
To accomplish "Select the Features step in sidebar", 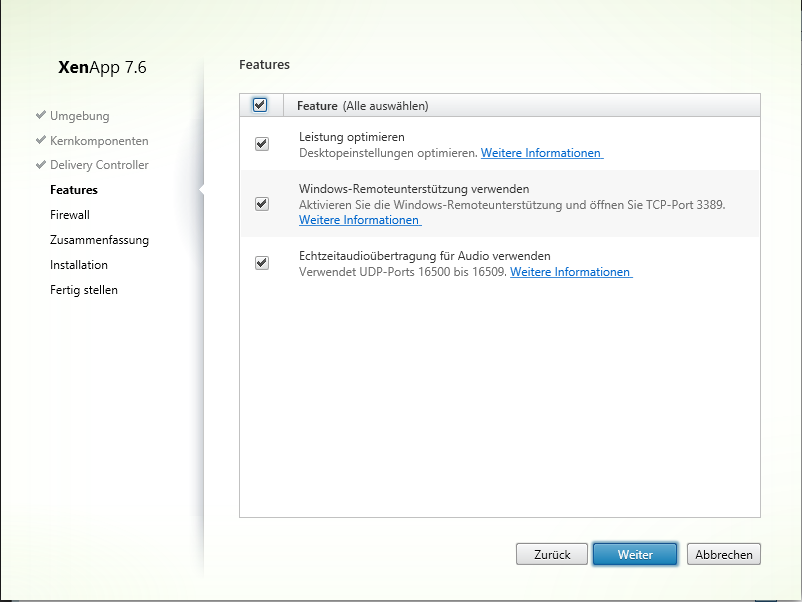I will pyautogui.click(x=74, y=190).
